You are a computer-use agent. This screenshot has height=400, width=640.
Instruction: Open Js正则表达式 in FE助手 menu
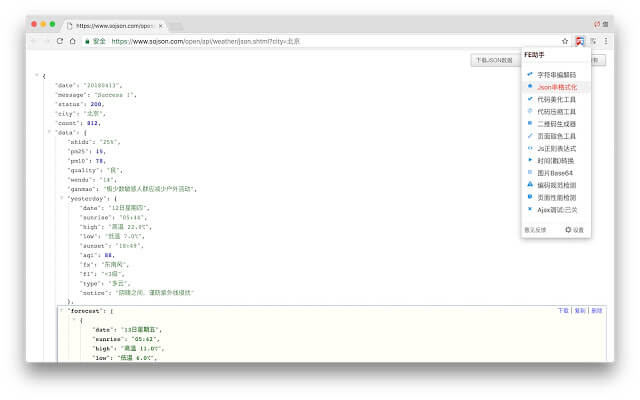click(556, 148)
